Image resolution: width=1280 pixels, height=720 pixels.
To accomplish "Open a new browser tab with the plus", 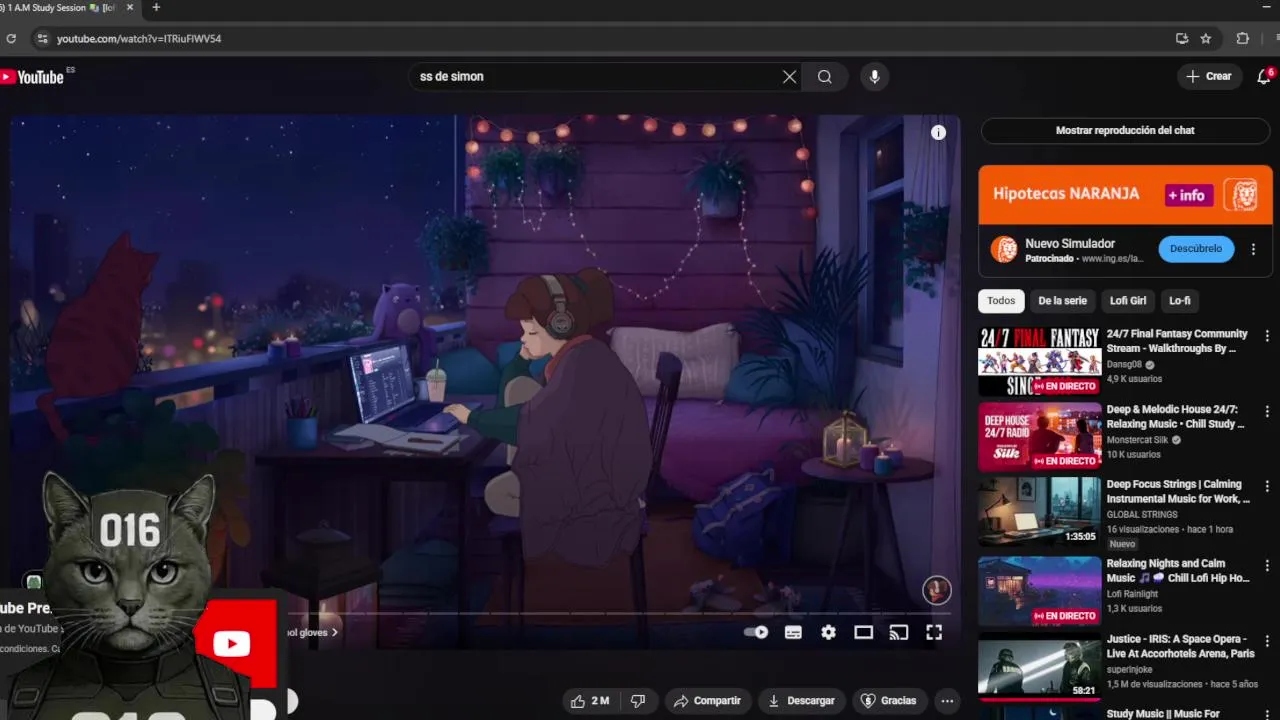I will 156,8.
